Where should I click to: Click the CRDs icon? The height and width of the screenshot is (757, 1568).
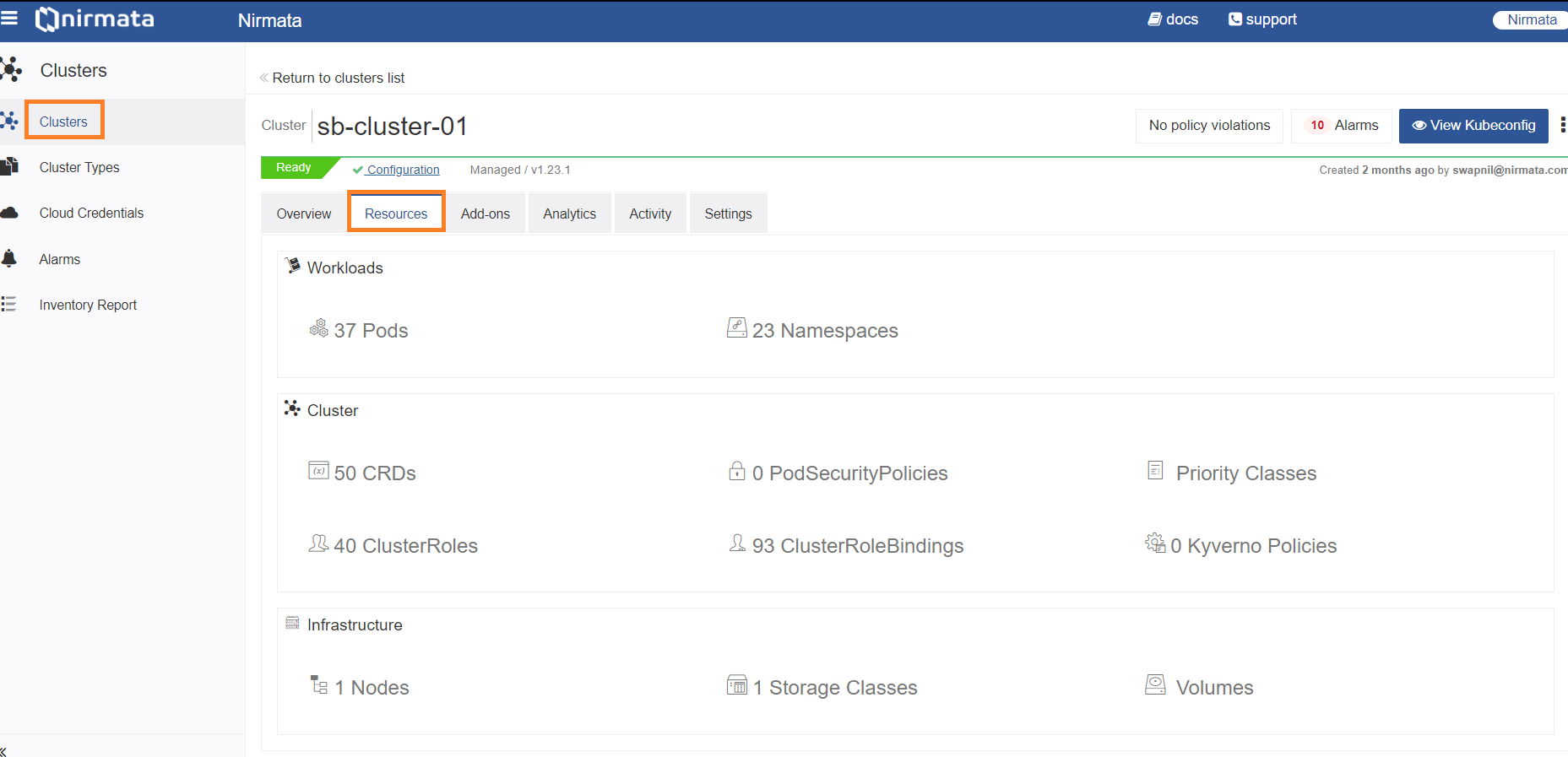(x=318, y=471)
